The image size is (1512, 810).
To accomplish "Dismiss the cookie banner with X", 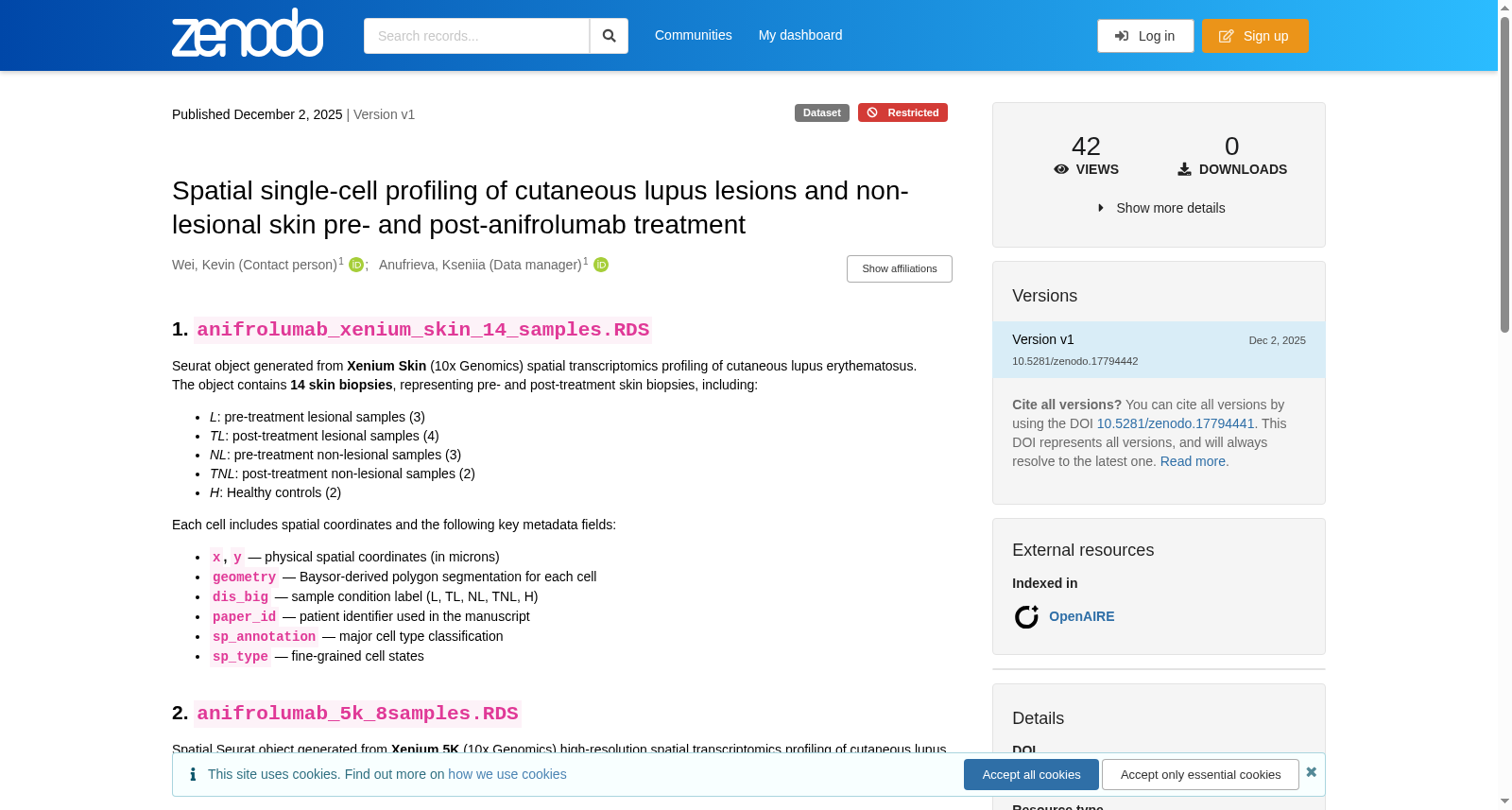I will coord(1311,772).
